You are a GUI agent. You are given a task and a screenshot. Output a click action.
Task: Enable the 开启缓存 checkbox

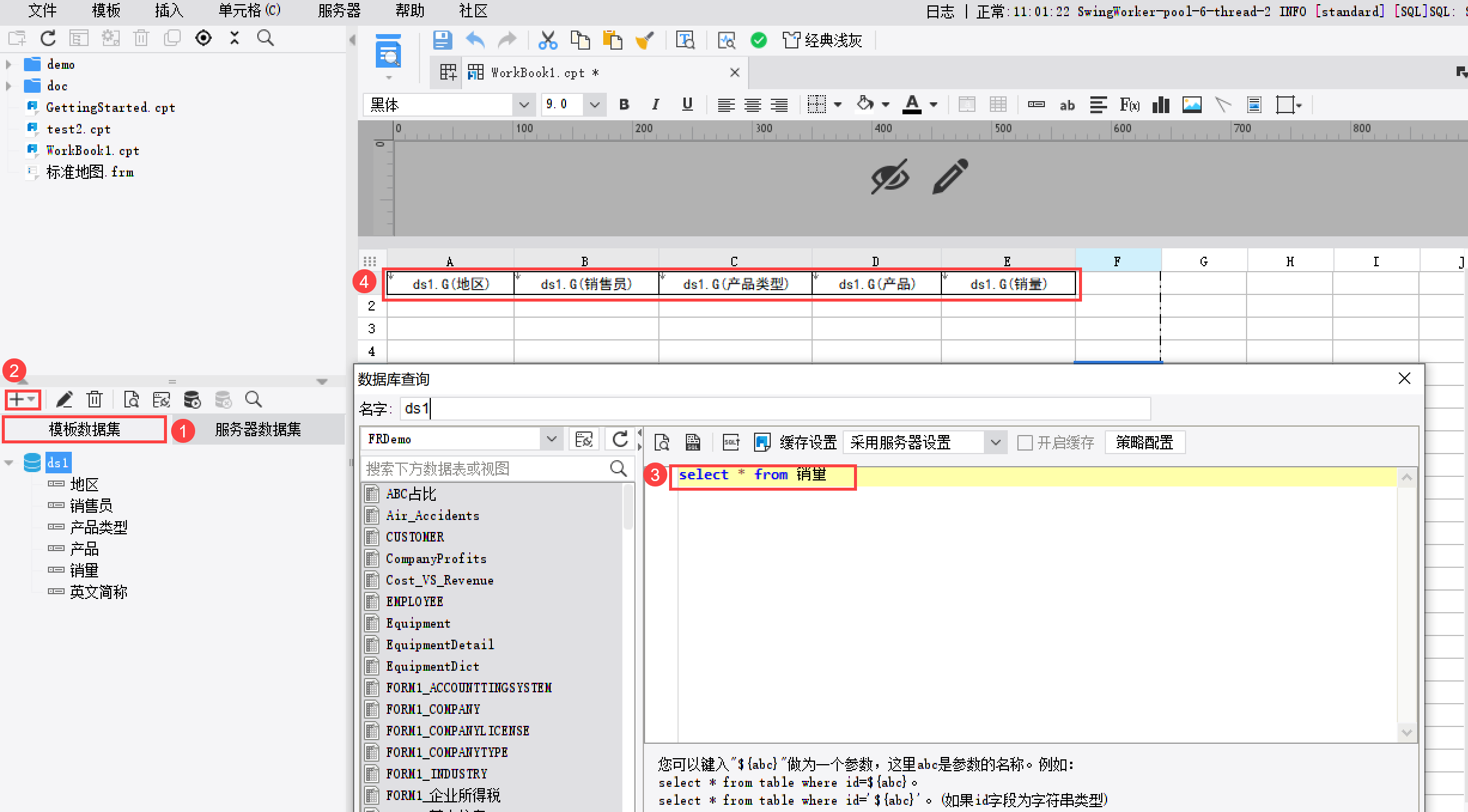point(1025,443)
